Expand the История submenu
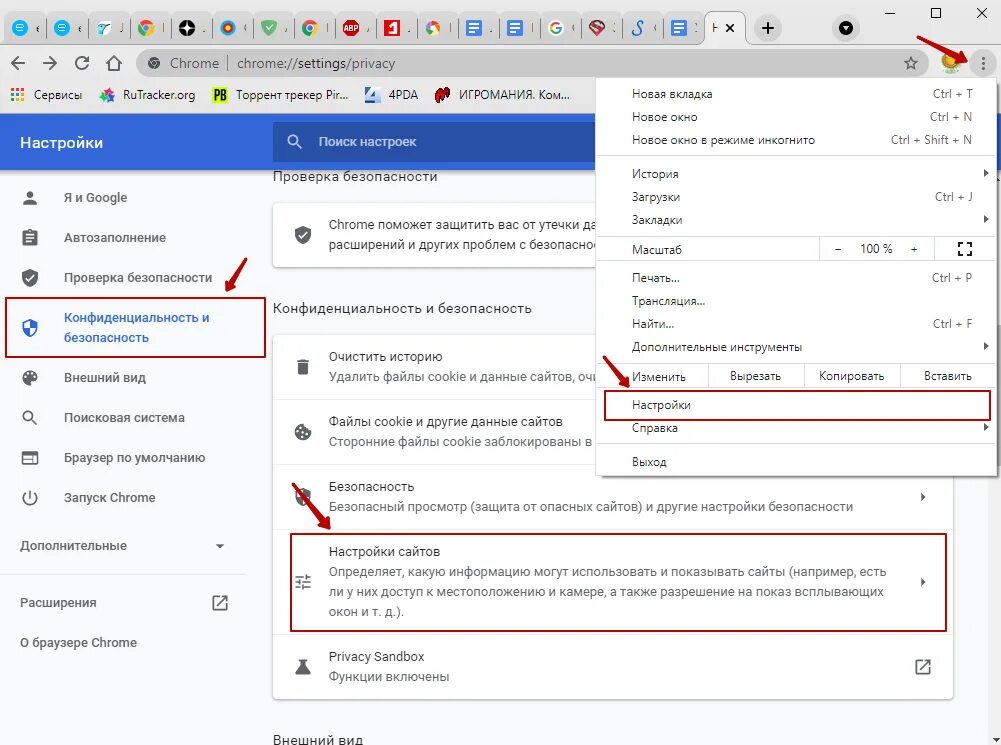The height and width of the screenshot is (745, 1001). 796,174
